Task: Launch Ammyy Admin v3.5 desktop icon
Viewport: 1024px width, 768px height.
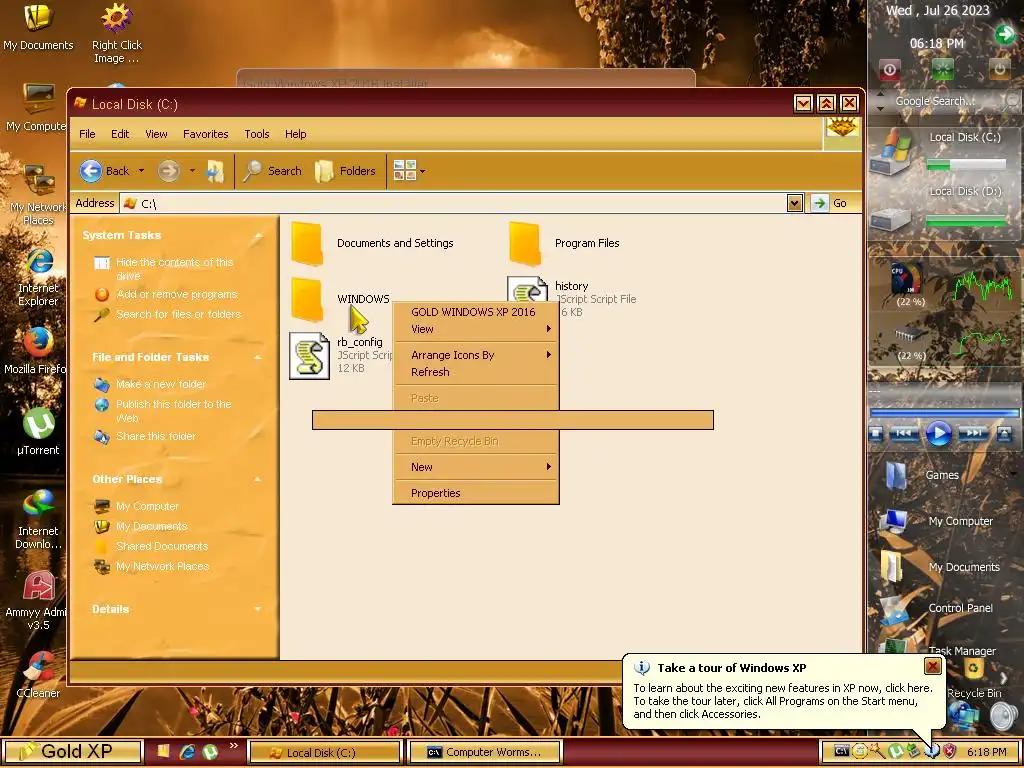Action: point(39,586)
